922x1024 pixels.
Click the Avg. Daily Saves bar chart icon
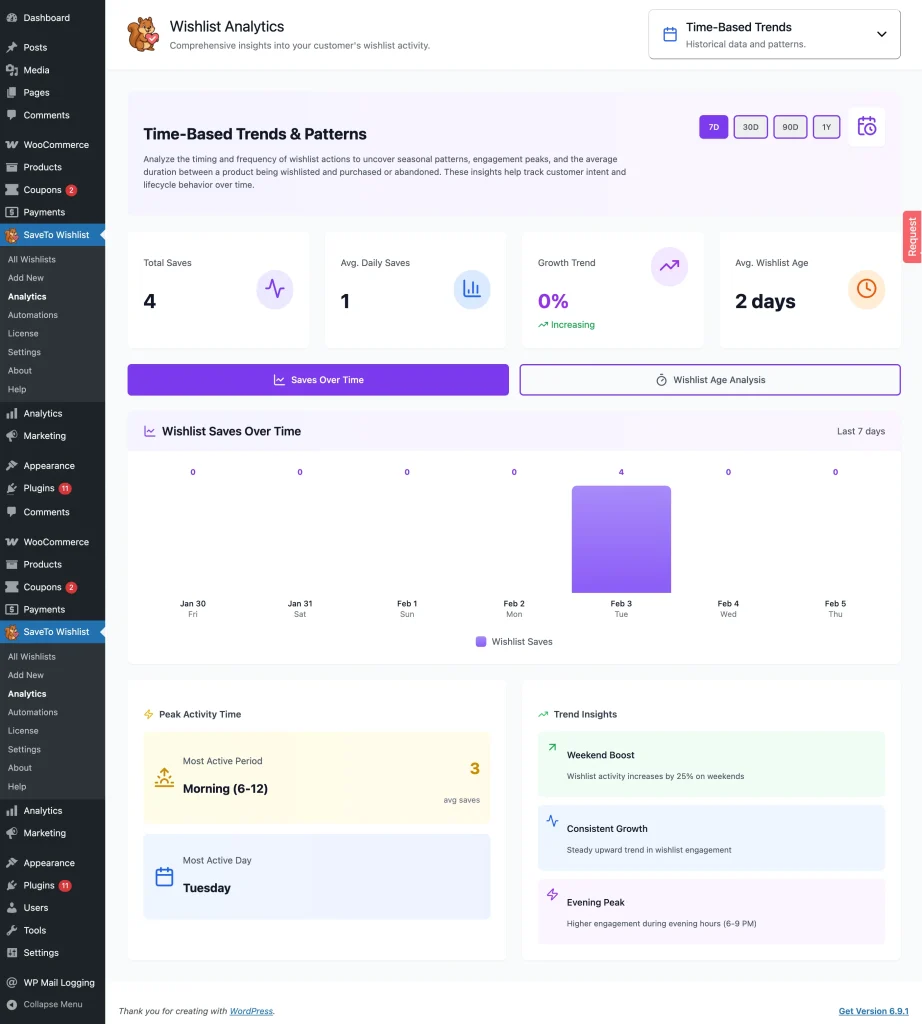click(471, 289)
